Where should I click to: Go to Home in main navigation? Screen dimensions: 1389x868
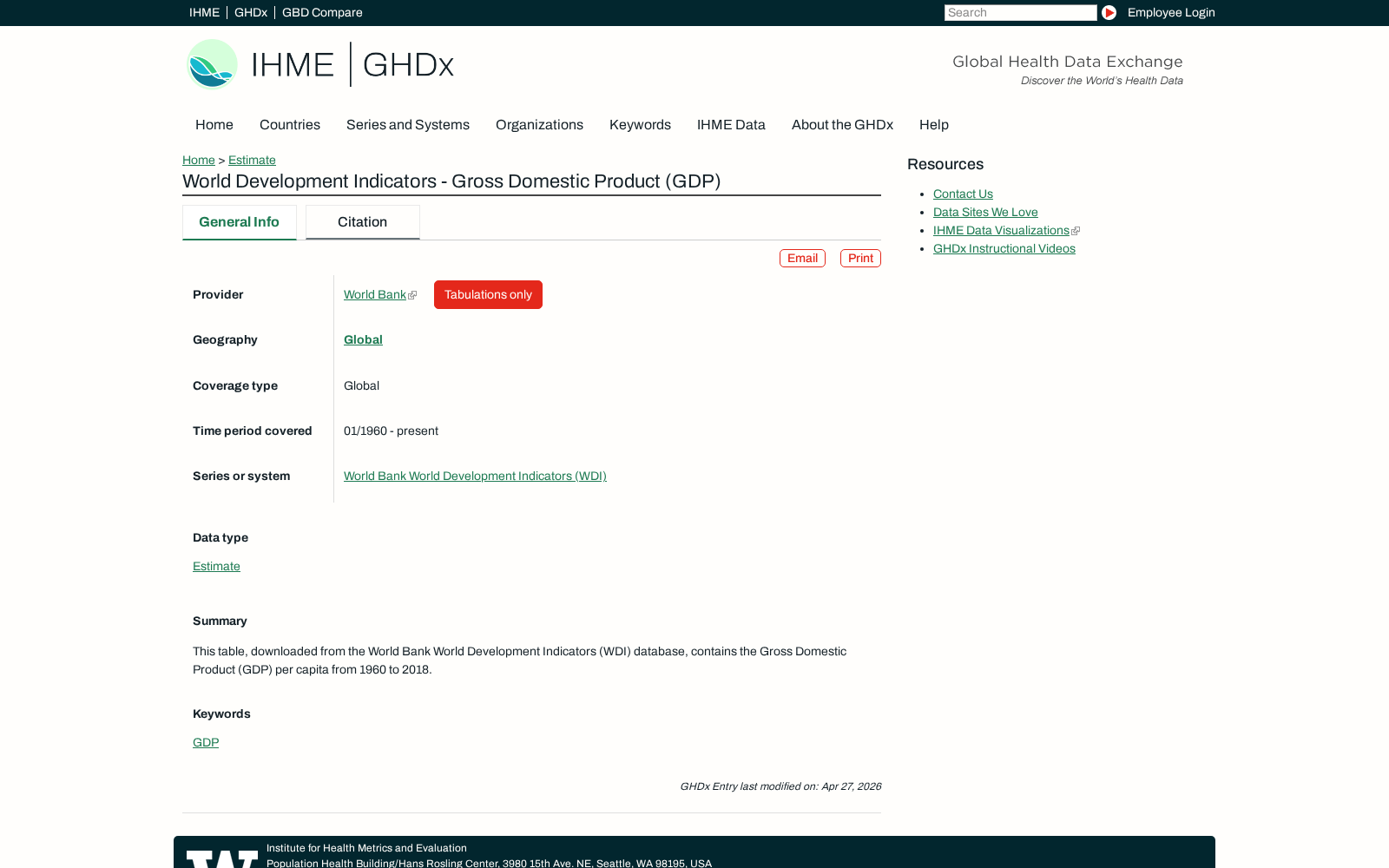tap(214, 125)
